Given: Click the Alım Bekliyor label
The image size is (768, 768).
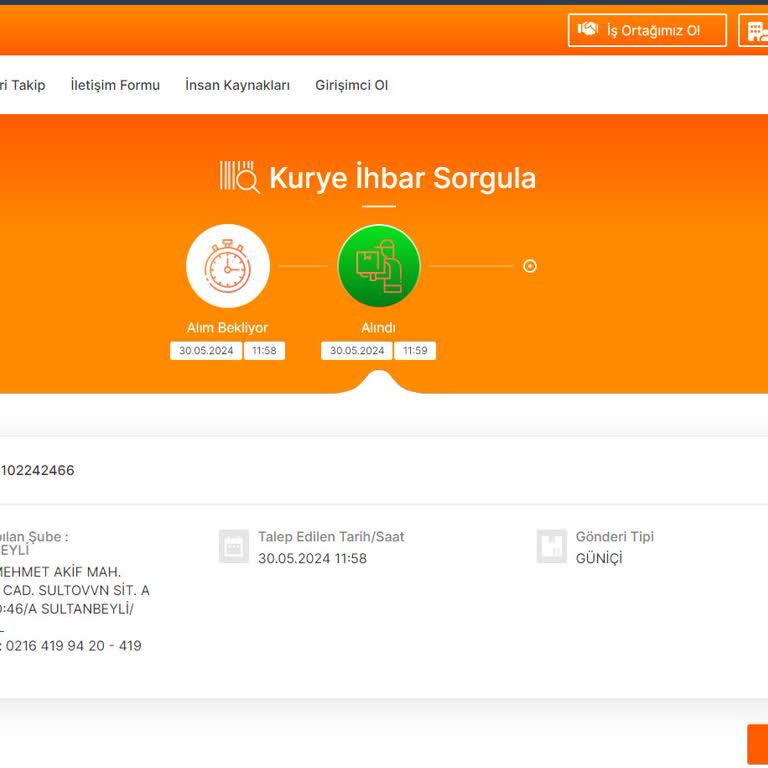Looking at the screenshot, I should pos(227,328).
